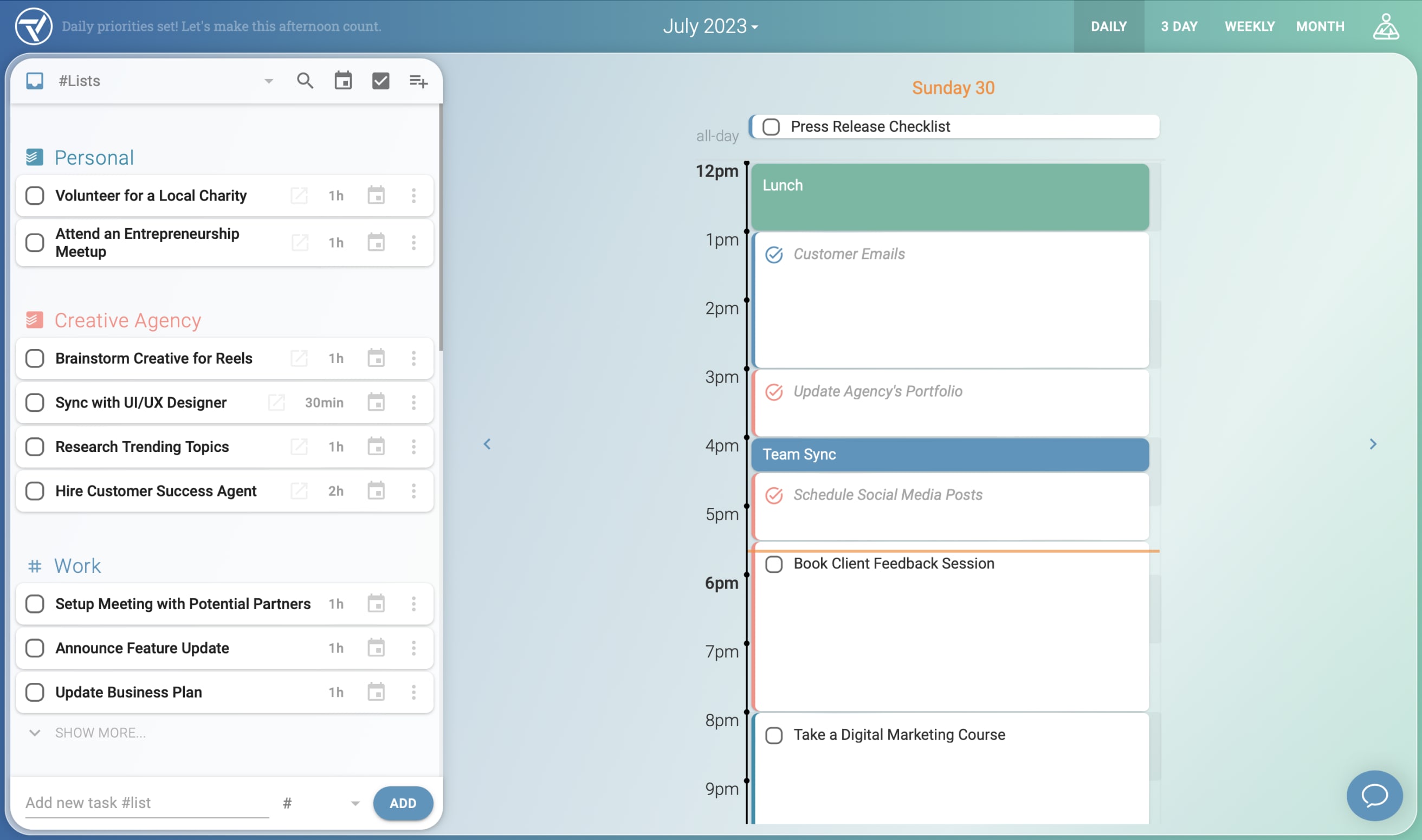Image resolution: width=1422 pixels, height=840 pixels.
Task: Open details for Brainstorm Creative for Reels
Action: pyautogui.click(x=299, y=358)
